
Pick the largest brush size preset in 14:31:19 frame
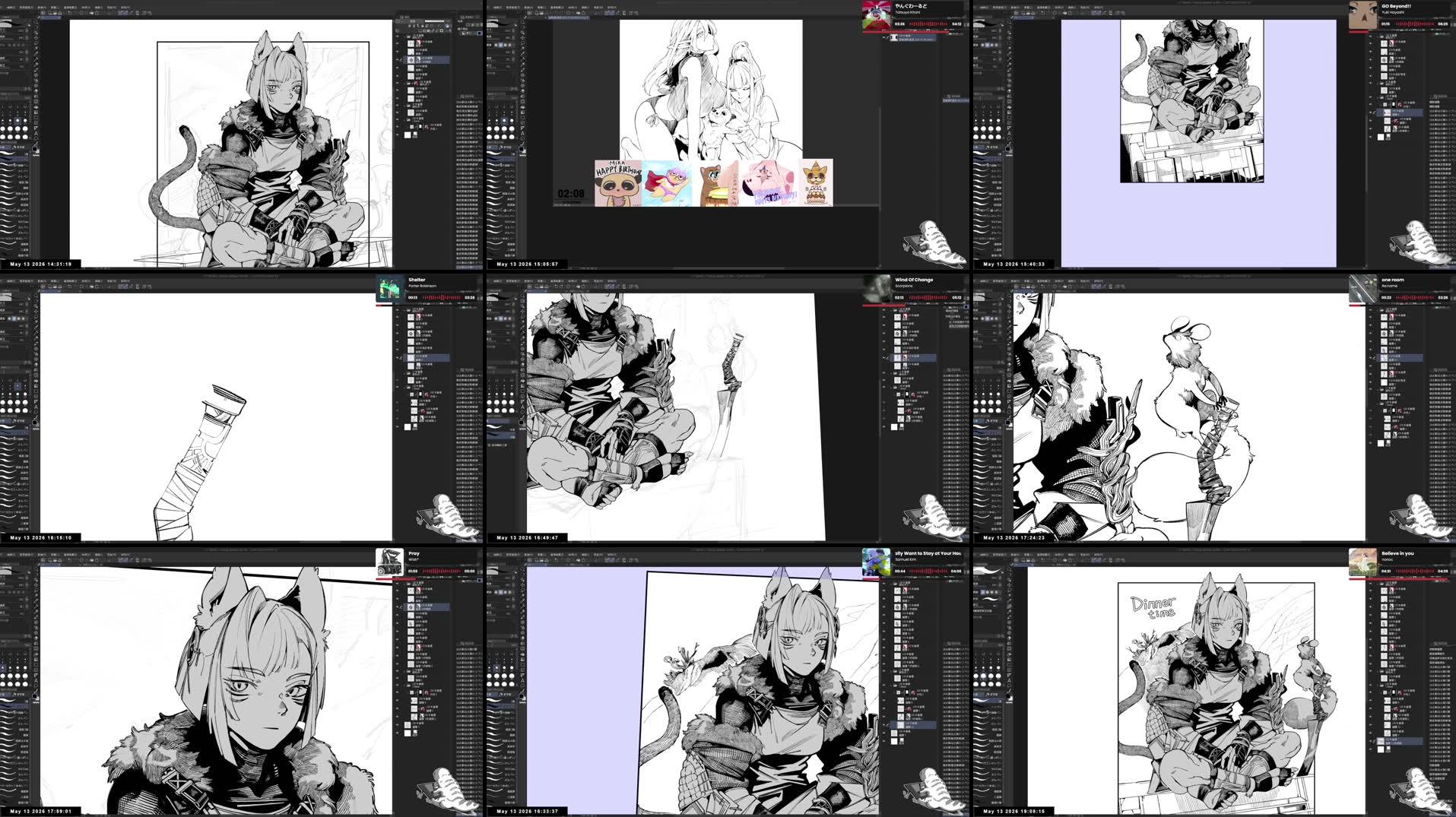[x=25, y=137]
